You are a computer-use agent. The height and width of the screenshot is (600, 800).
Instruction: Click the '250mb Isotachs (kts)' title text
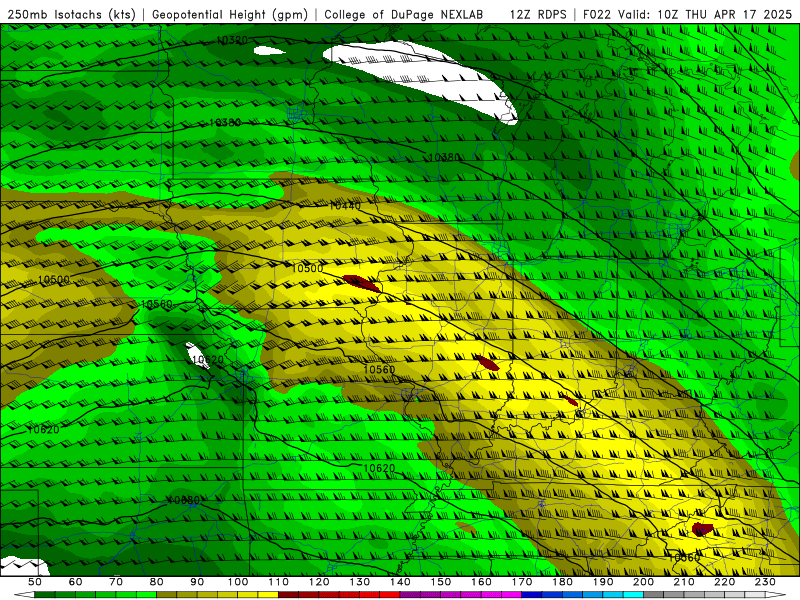(x=72, y=15)
